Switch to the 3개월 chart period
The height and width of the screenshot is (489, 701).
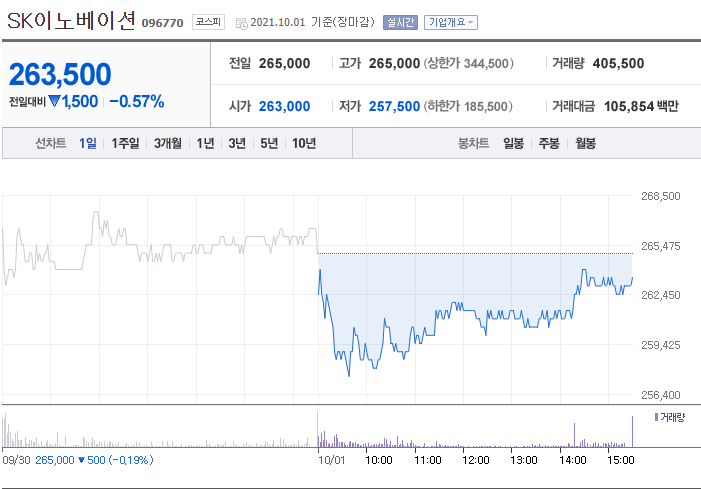pyautogui.click(x=168, y=143)
